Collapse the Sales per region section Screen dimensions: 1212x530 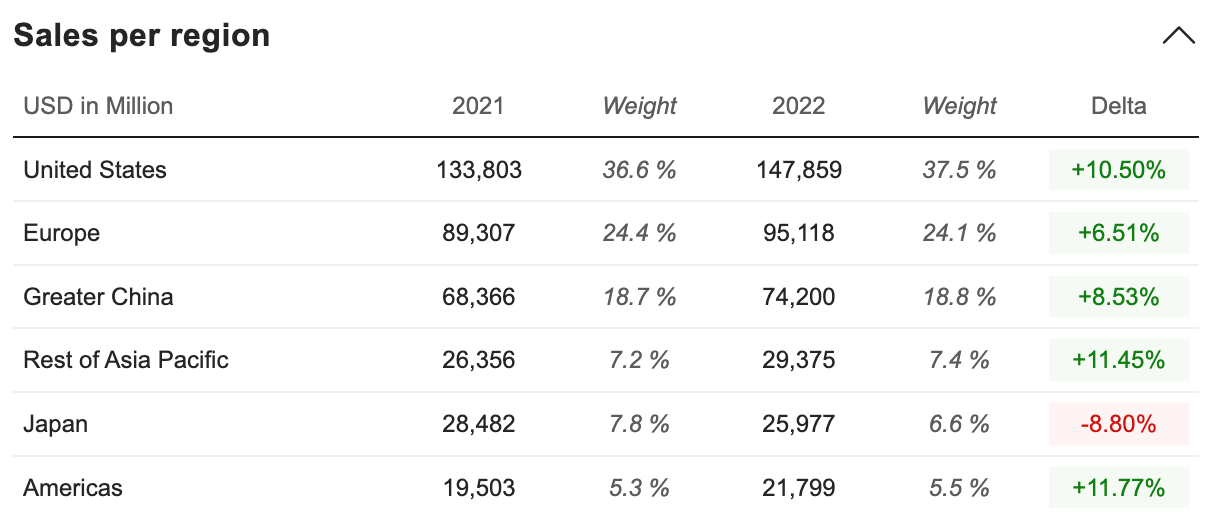pyautogui.click(x=1179, y=36)
